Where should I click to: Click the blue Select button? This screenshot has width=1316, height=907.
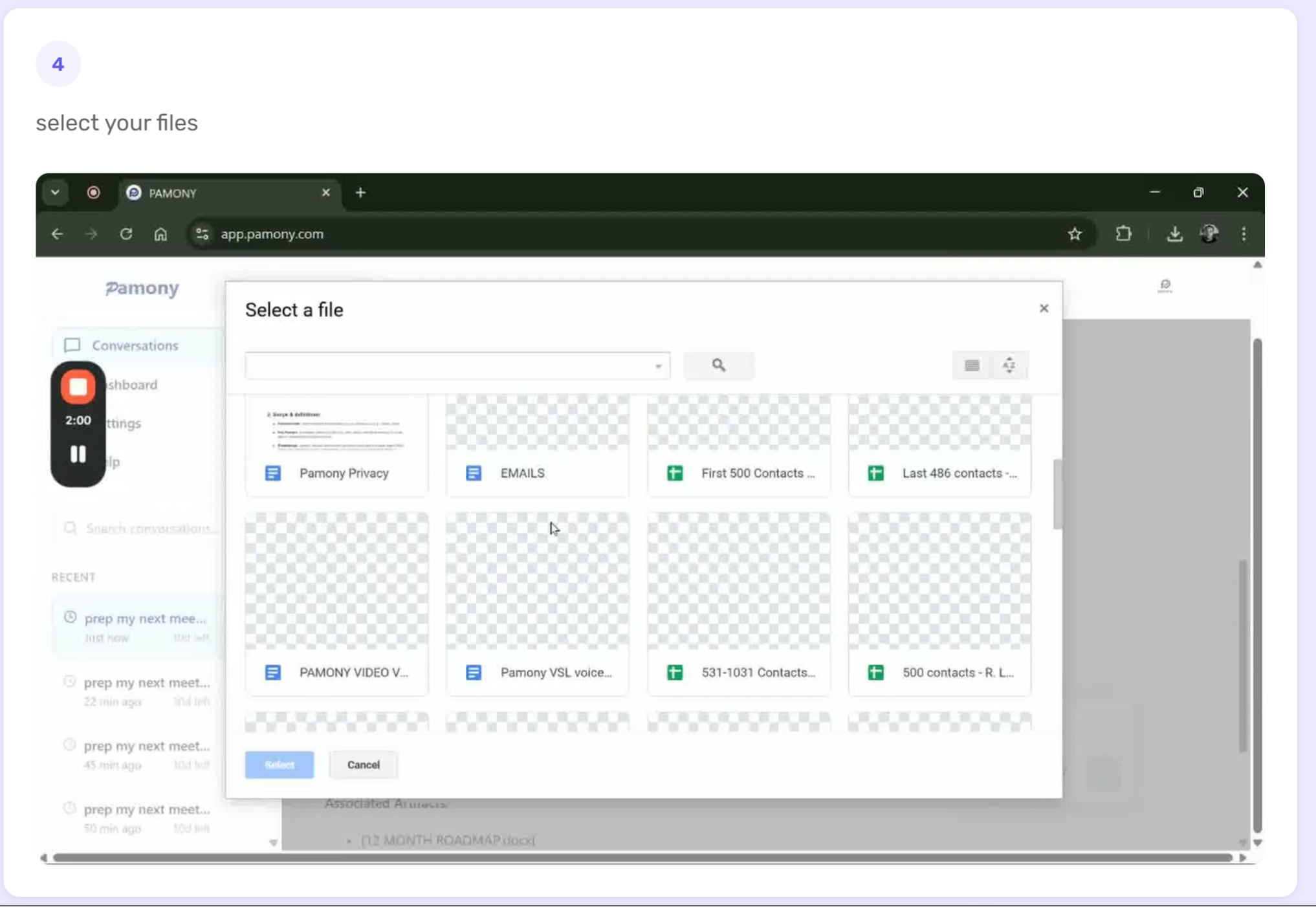[279, 765]
